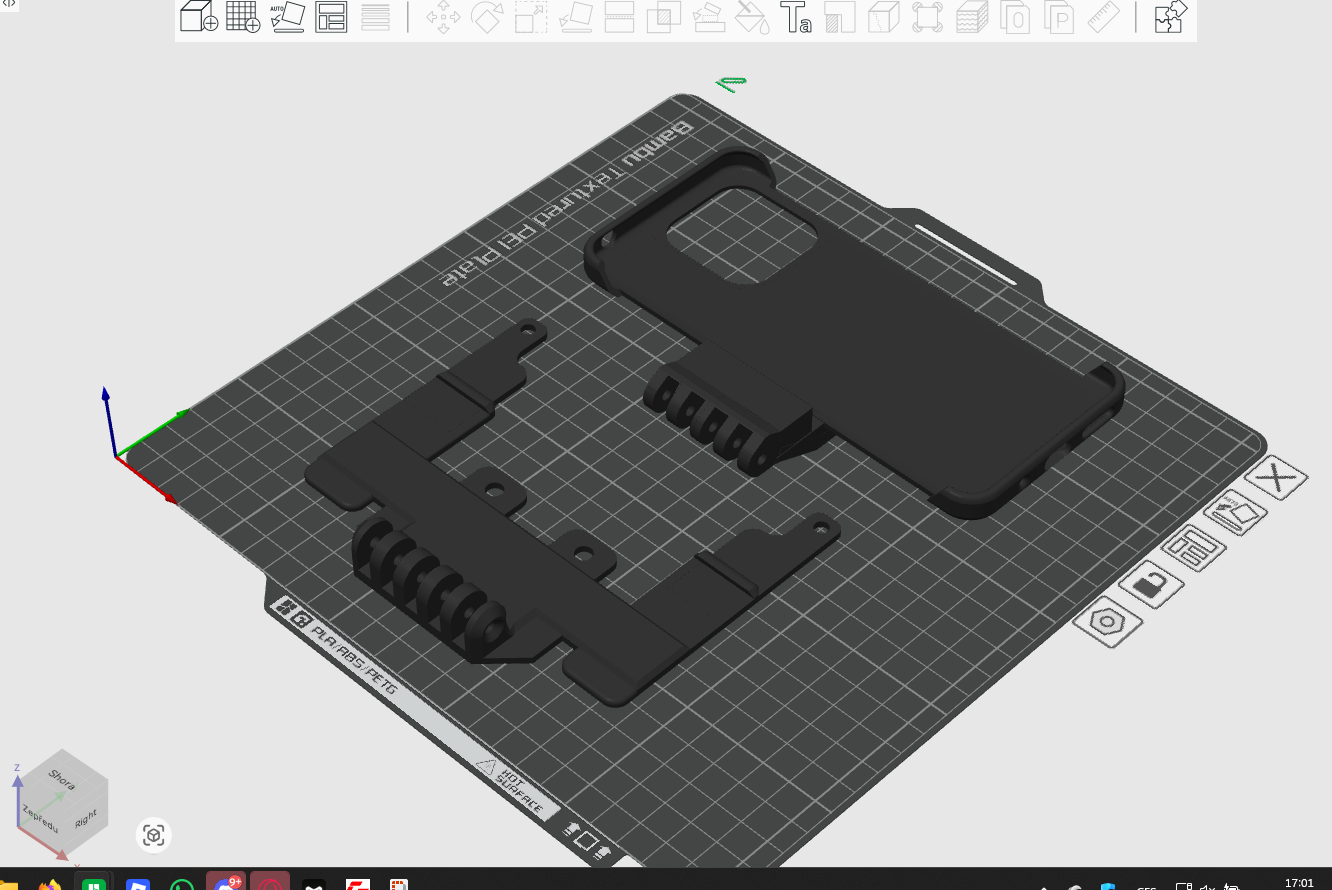The height and width of the screenshot is (890, 1332).
Task: Select the Rotate tool
Action: pyautogui.click(x=487, y=17)
